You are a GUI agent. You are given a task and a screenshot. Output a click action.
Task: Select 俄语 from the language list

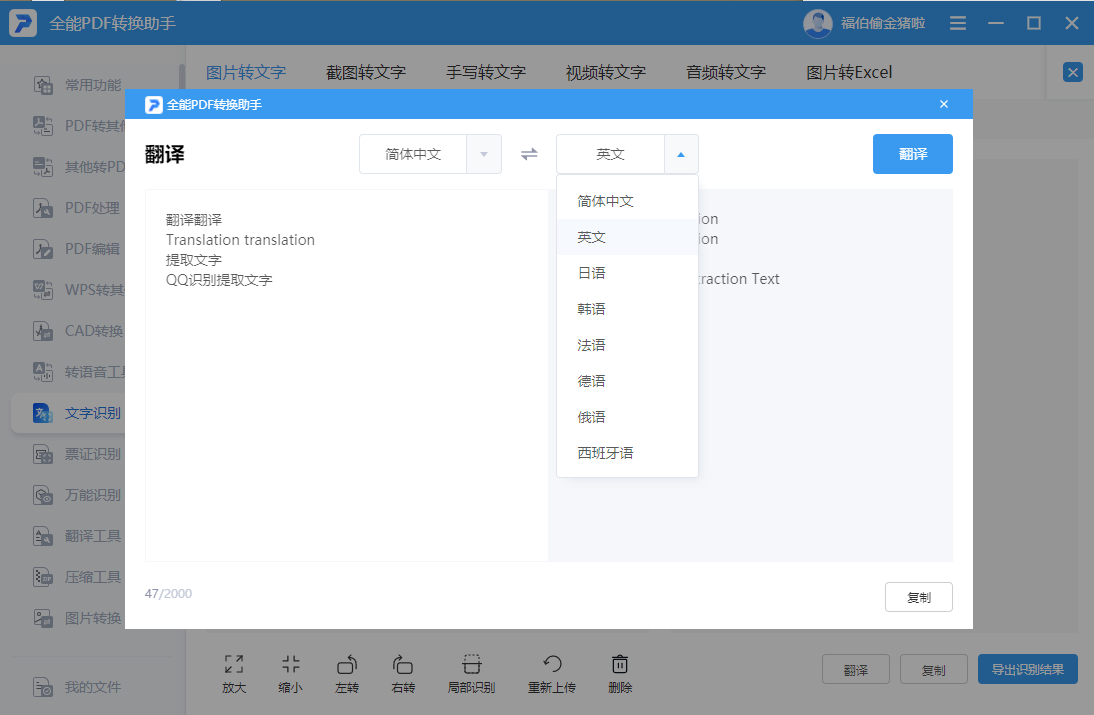click(x=627, y=417)
